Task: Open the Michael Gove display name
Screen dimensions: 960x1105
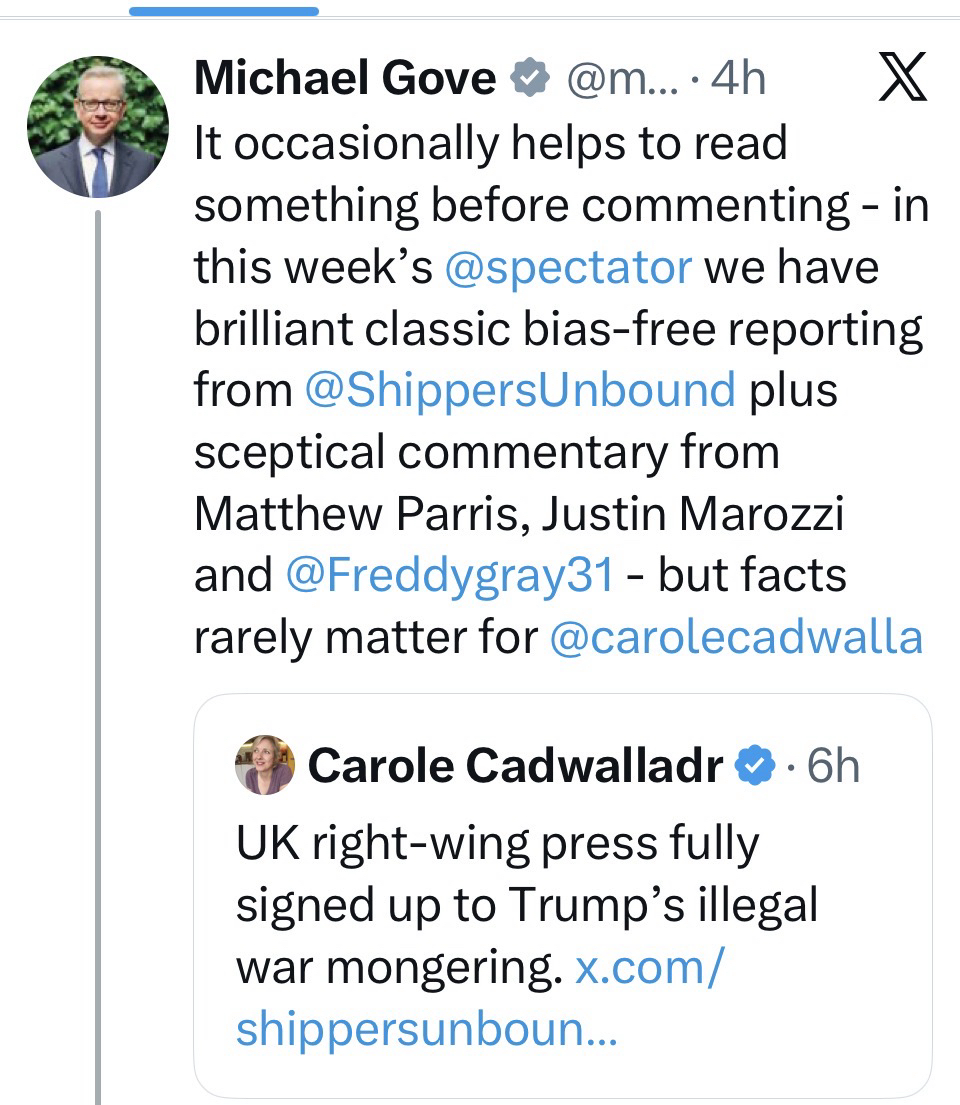Action: tap(344, 79)
